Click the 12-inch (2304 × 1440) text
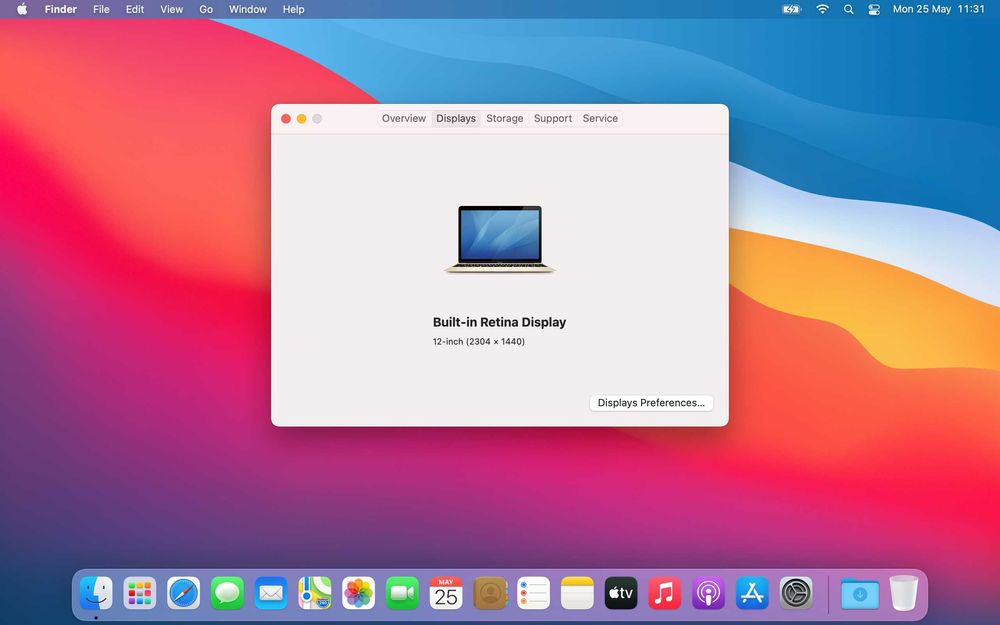Image resolution: width=1000 pixels, height=625 pixels. pos(479,342)
